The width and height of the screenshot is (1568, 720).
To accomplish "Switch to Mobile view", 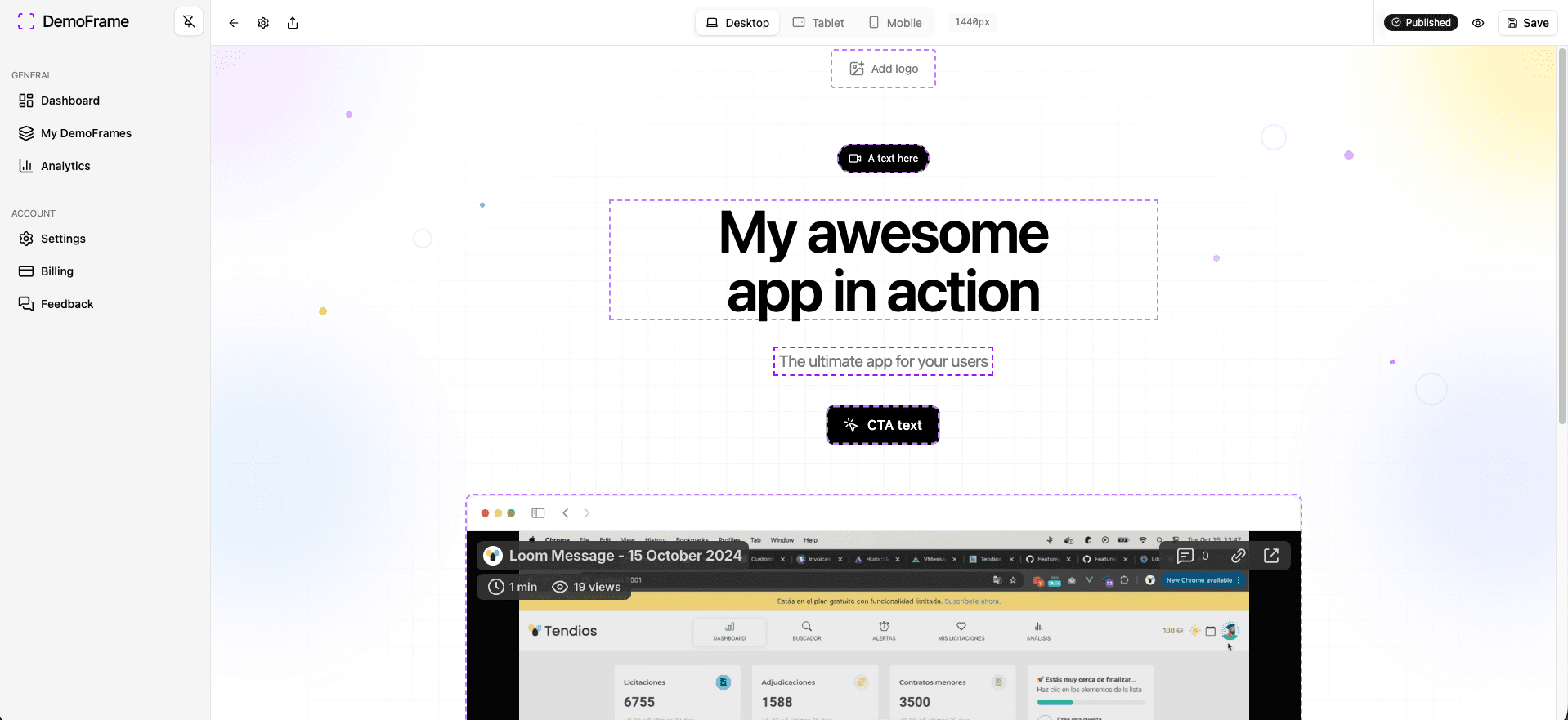I will pos(895,23).
